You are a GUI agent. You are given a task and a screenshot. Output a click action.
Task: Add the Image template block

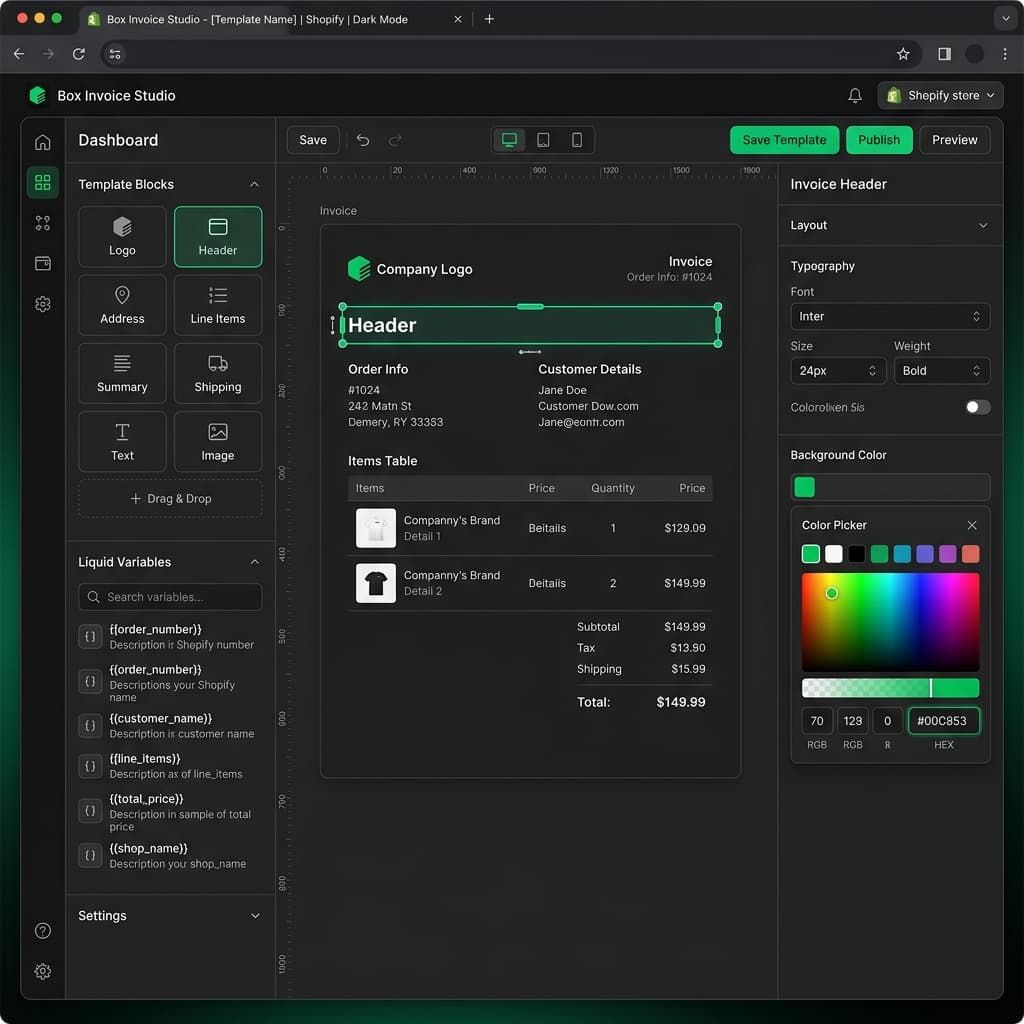(217, 441)
